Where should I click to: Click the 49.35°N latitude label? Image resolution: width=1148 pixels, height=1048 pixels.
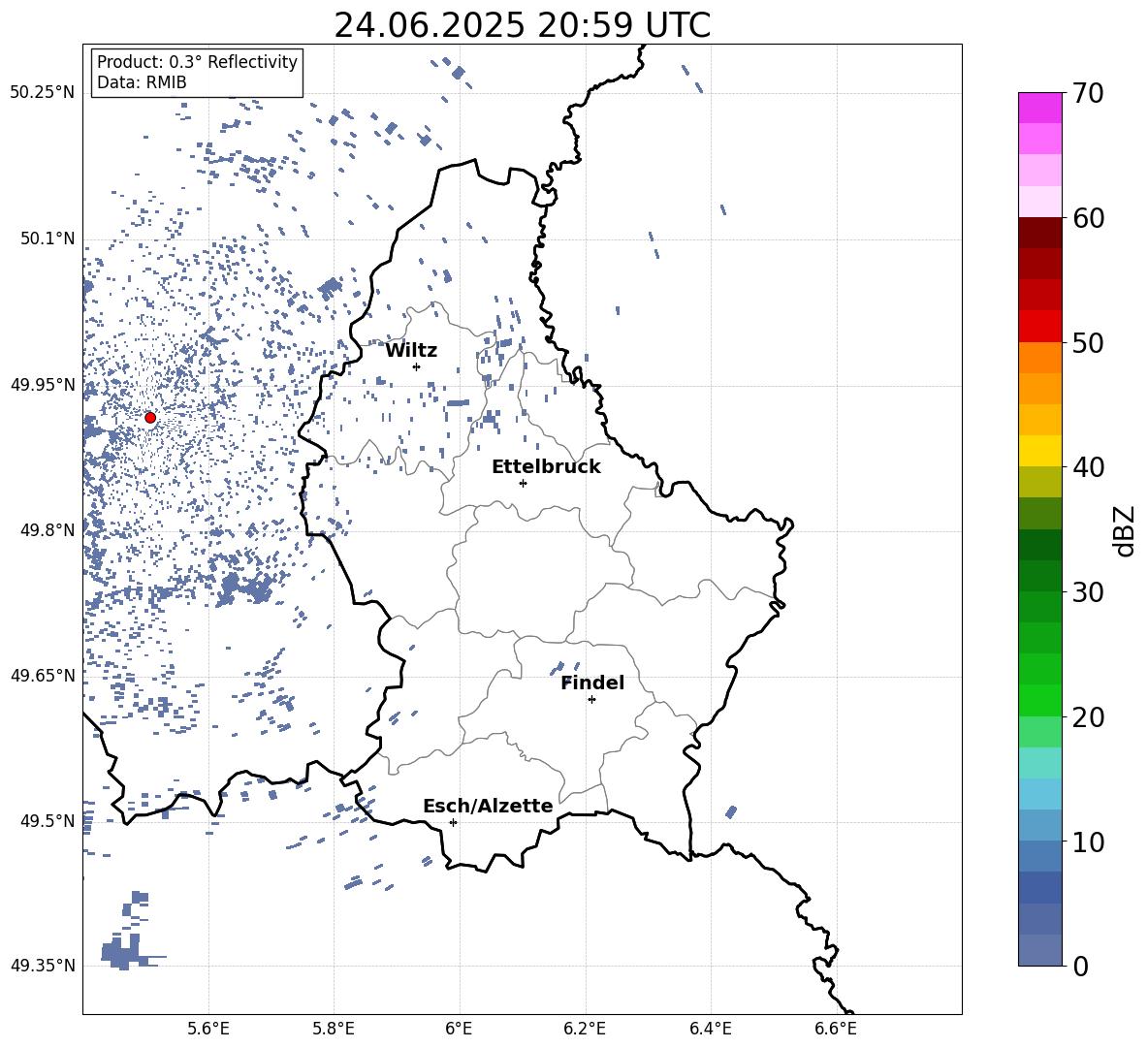[43, 966]
